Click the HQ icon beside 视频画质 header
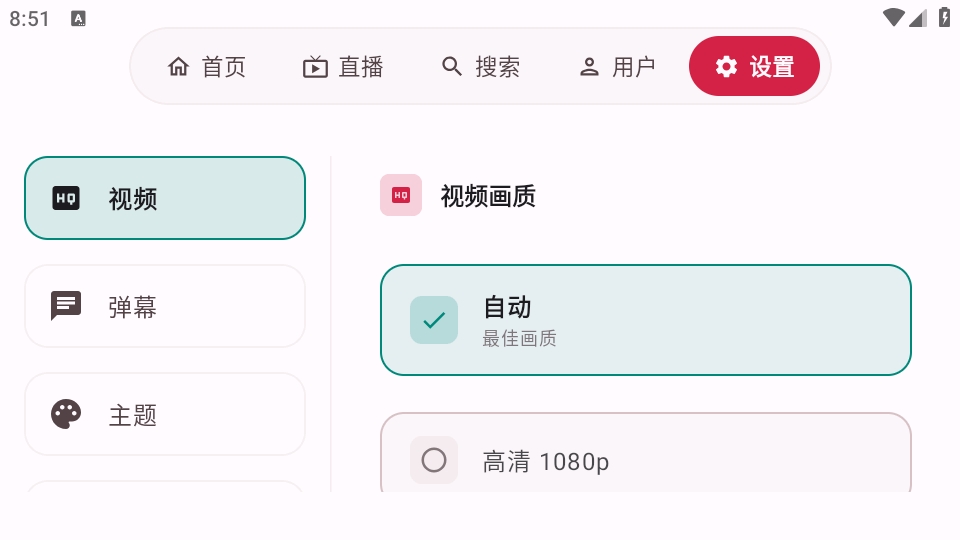 coord(401,195)
